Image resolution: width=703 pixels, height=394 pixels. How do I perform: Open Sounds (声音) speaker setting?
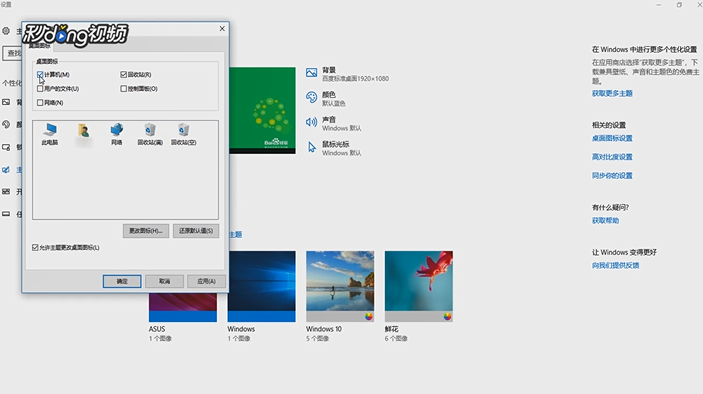(x=334, y=123)
